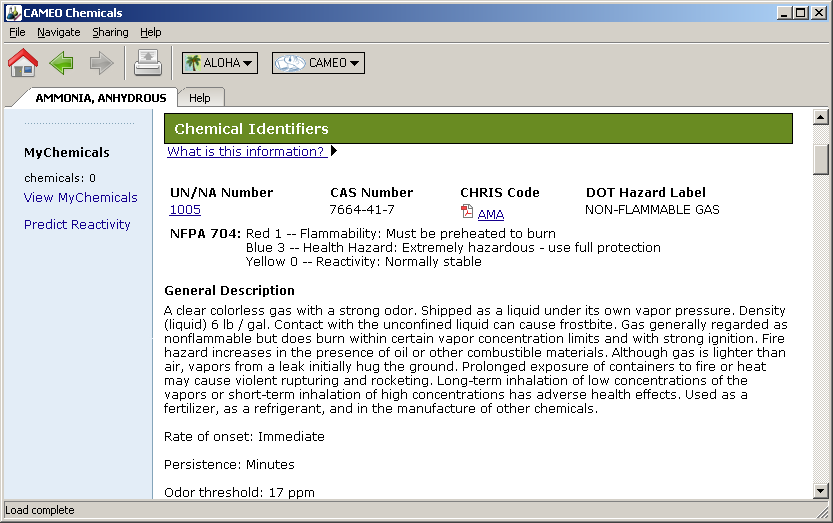Open the AMA CHRIS code link
The image size is (833, 523).
(x=491, y=214)
